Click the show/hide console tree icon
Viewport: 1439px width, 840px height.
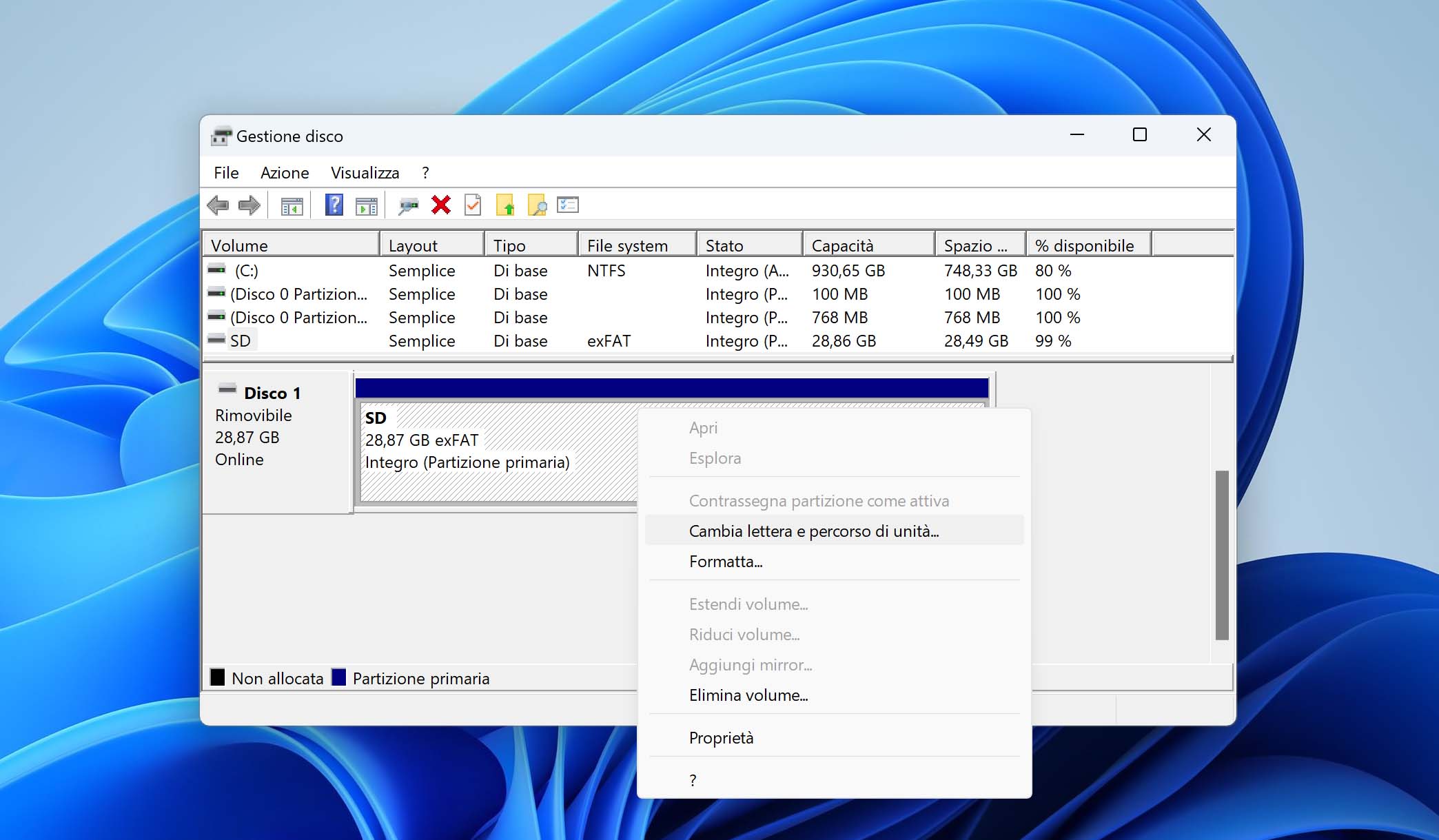(292, 205)
